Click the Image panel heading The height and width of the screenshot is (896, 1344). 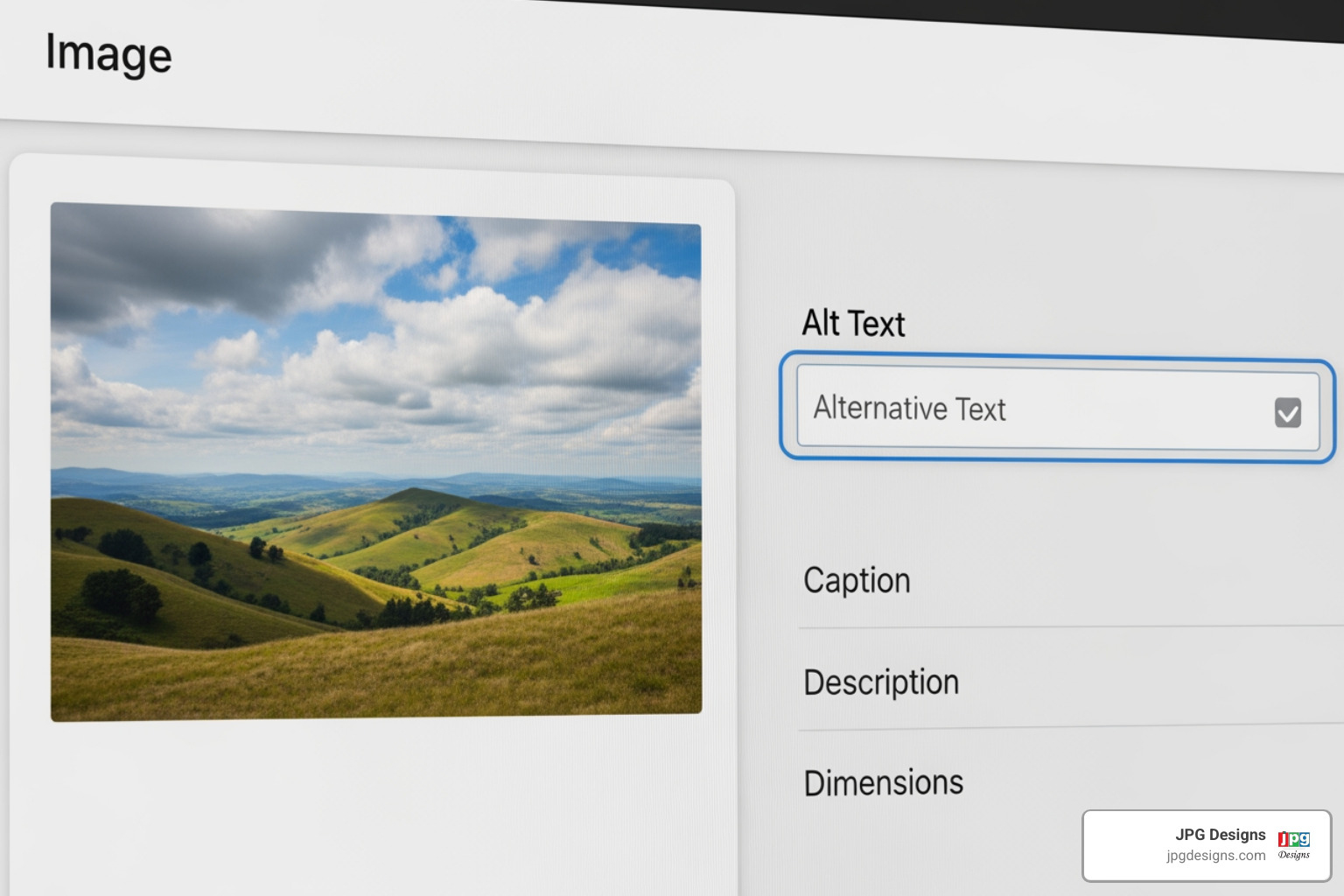[109, 54]
